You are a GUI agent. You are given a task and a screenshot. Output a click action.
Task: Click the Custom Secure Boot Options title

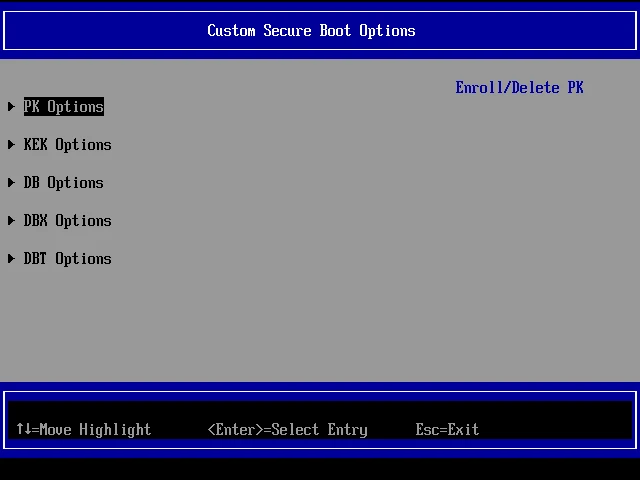[311, 30]
